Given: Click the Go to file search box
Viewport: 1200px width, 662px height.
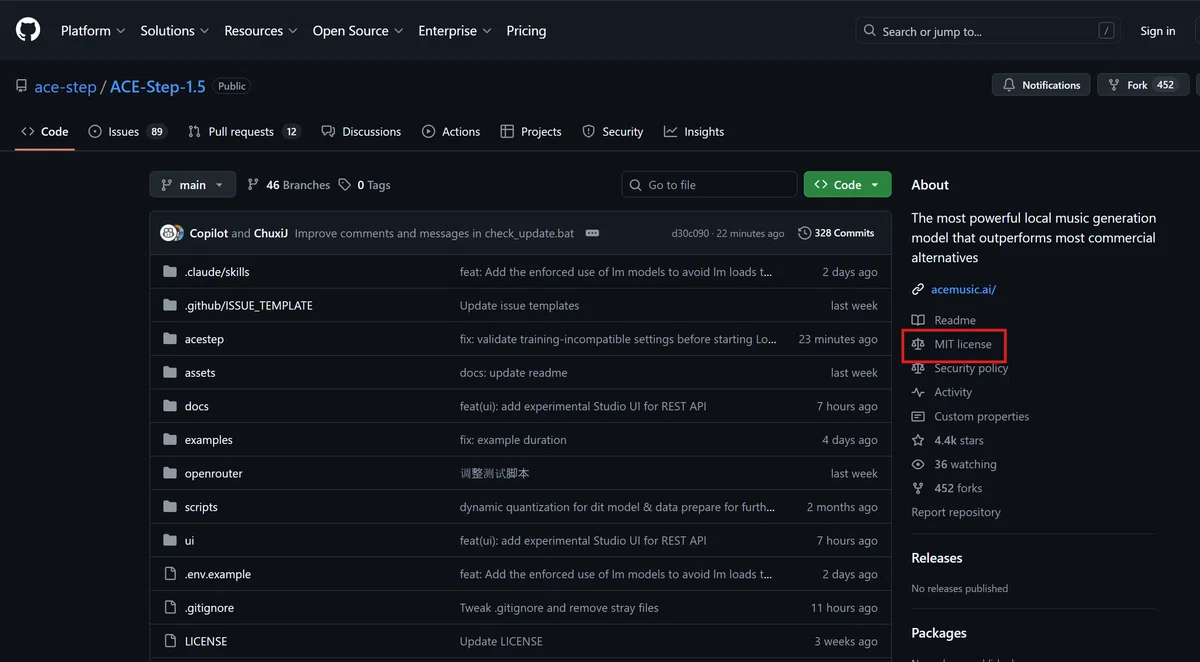Looking at the screenshot, I should click(709, 185).
